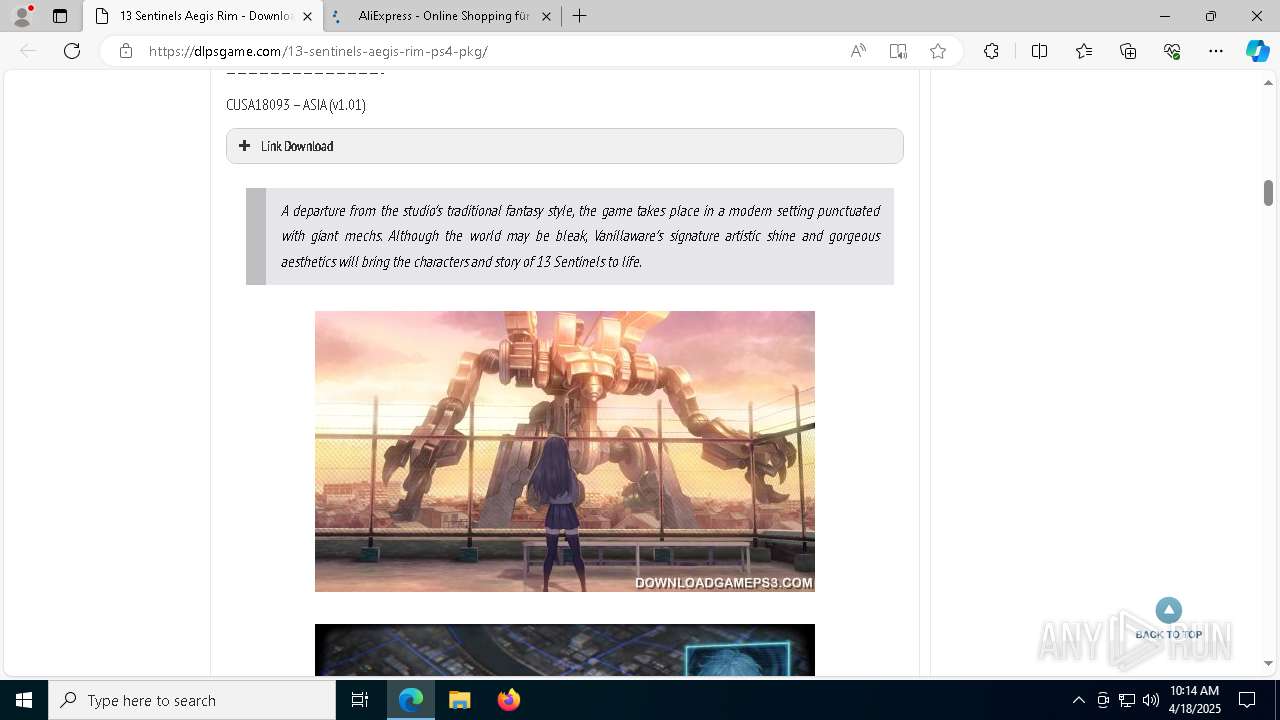Open Task View on the taskbar
This screenshot has height=720, width=1280.
(360, 700)
